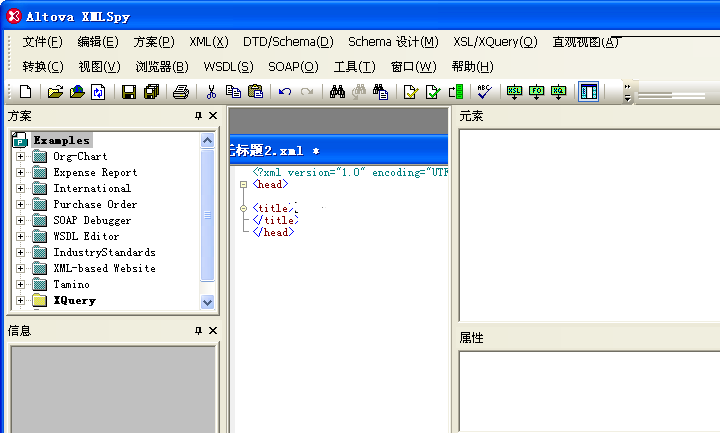Click the Print icon
The image size is (720, 433).
point(180,92)
